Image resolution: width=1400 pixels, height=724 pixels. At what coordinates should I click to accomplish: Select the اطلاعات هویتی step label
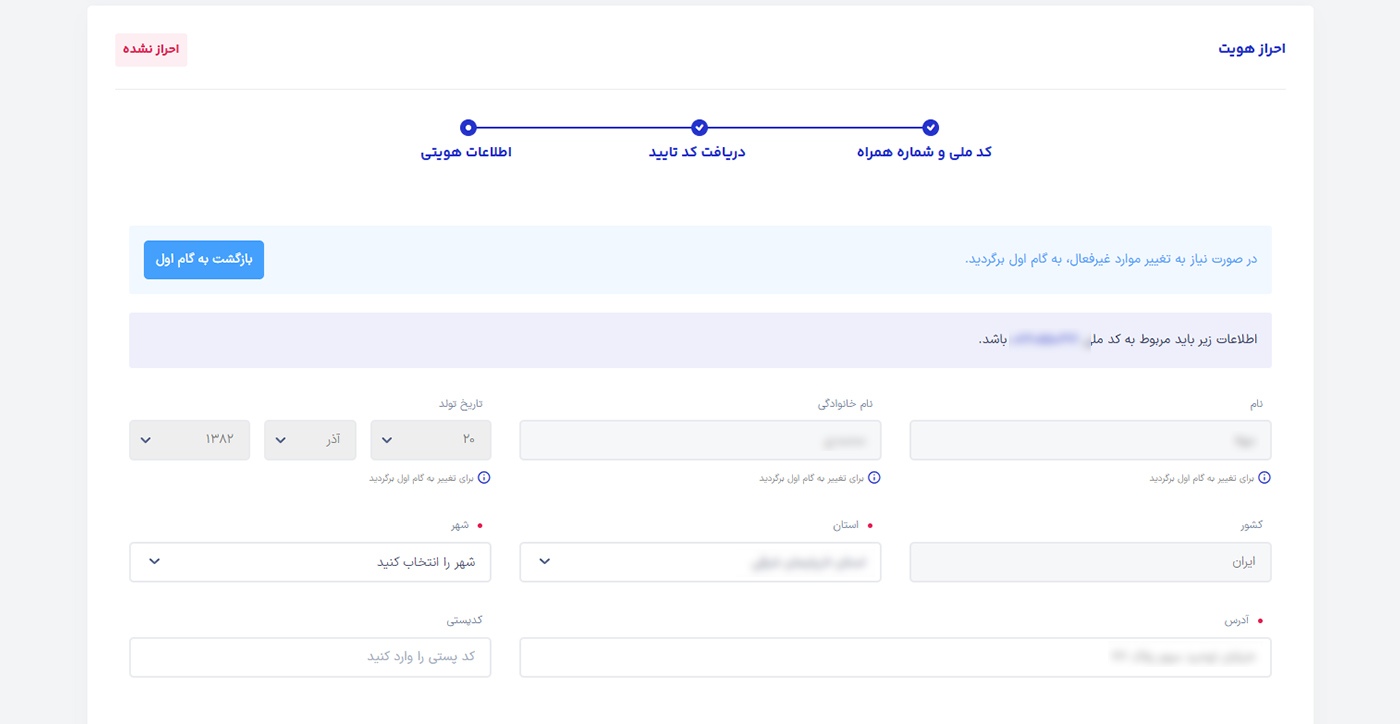tap(469, 152)
